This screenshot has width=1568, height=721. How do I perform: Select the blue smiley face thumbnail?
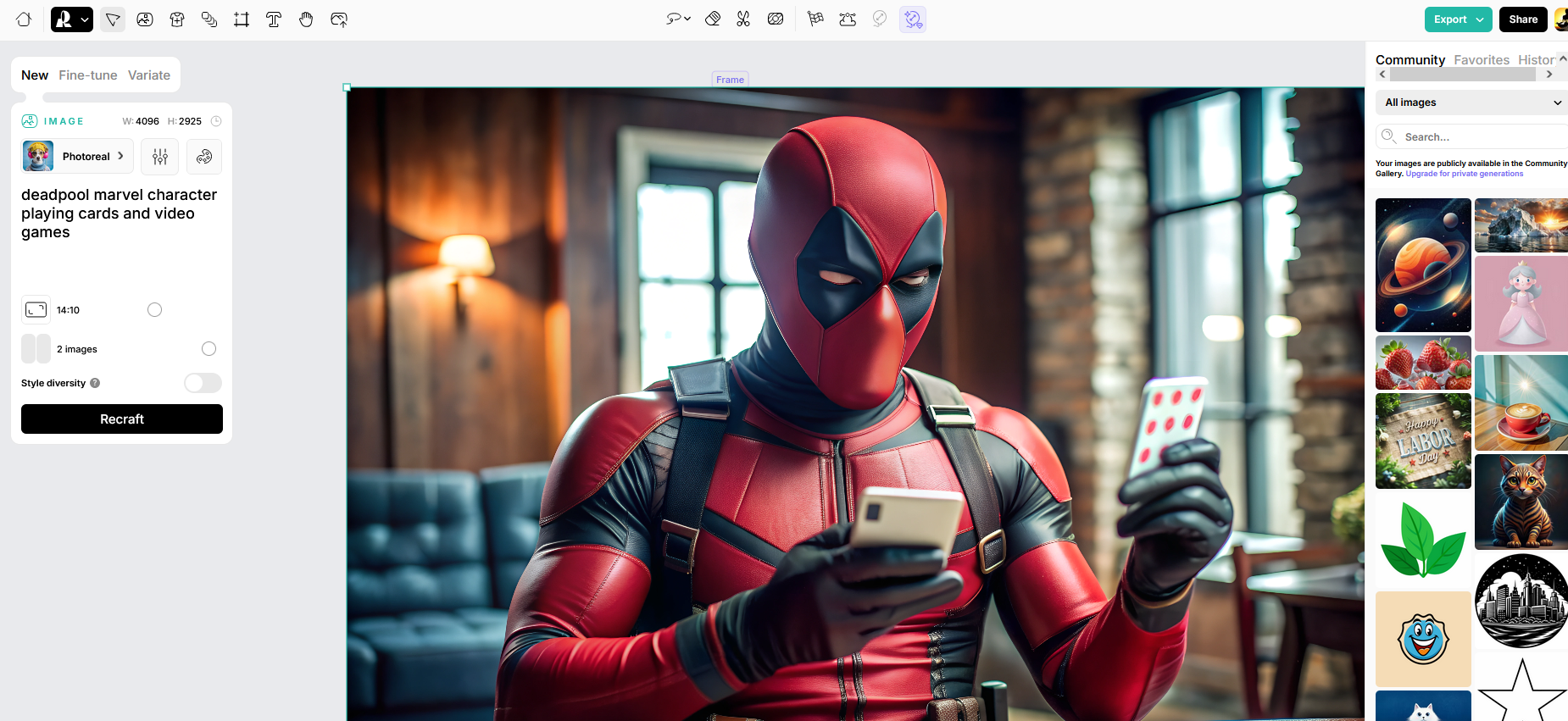[x=1423, y=639]
